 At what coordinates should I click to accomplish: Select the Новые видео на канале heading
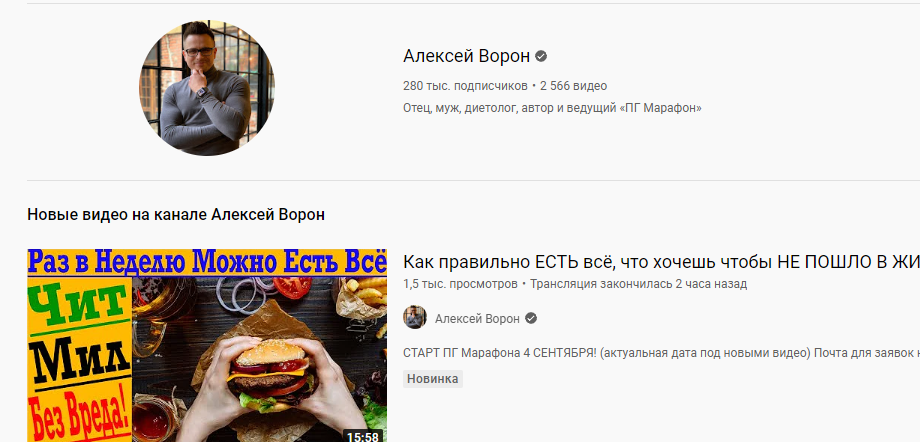click(176, 215)
